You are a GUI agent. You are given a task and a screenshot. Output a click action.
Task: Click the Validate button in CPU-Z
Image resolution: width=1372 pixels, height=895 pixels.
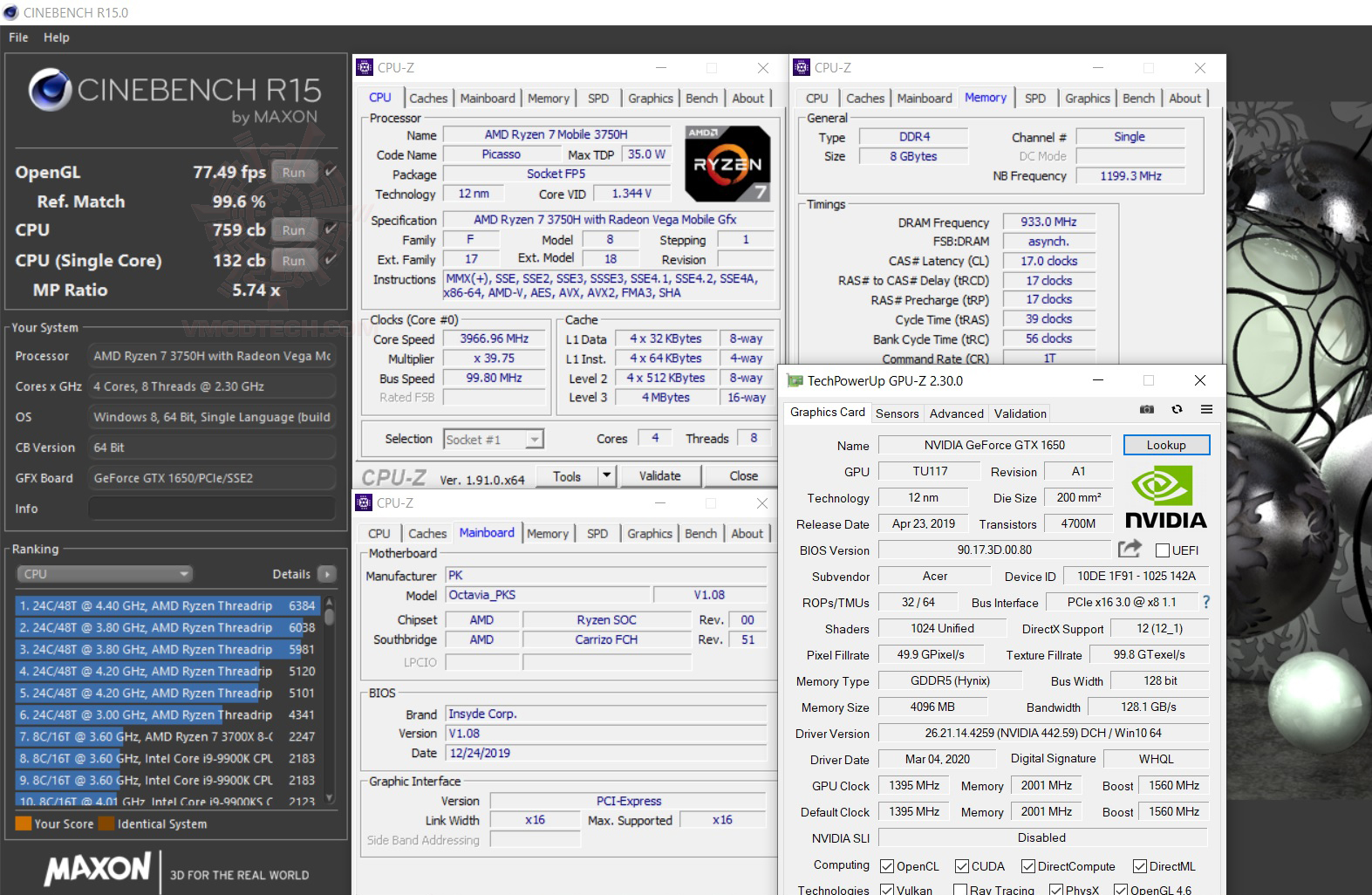pyautogui.click(x=659, y=475)
